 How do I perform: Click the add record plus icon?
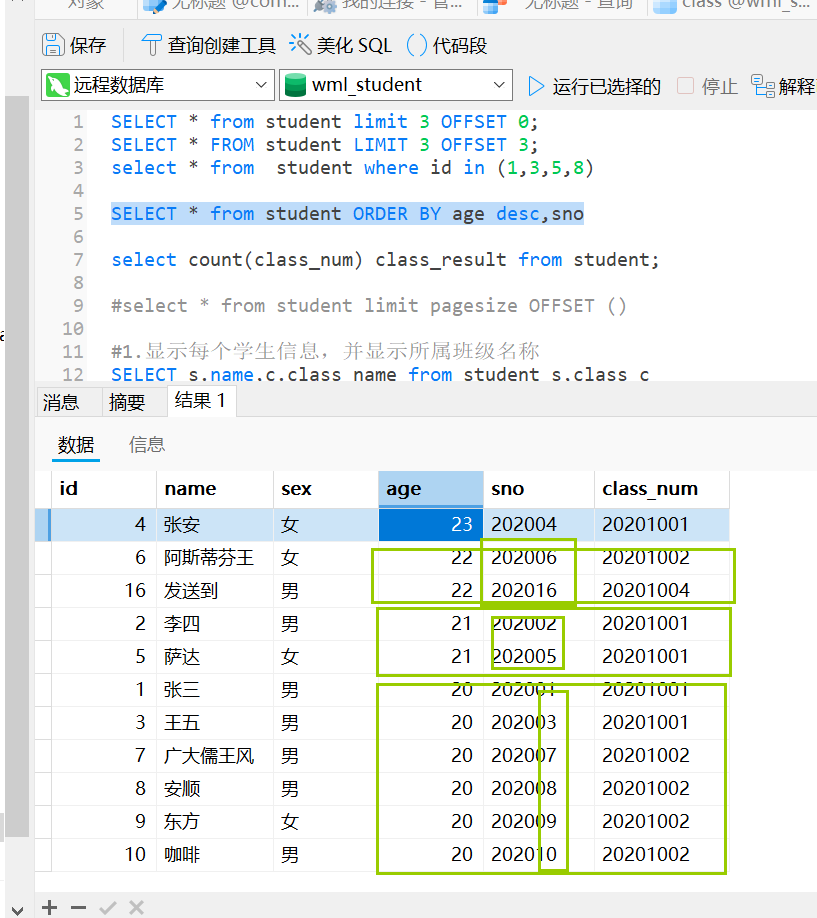click(49, 907)
